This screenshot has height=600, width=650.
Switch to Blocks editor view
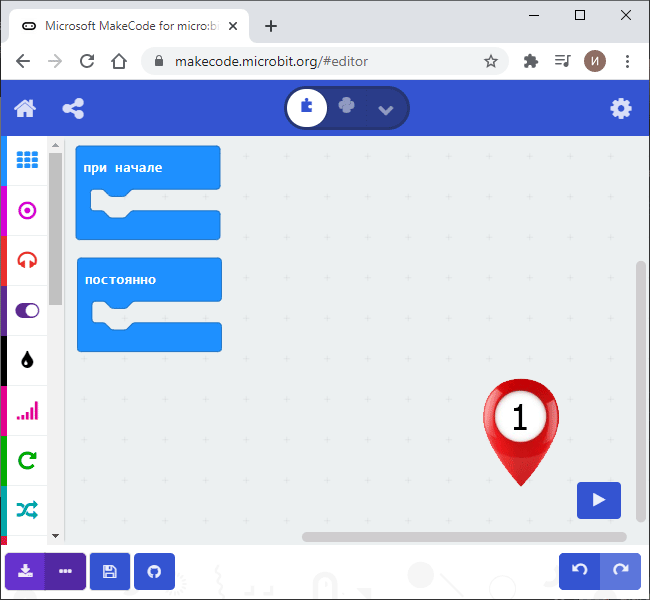pos(307,108)
